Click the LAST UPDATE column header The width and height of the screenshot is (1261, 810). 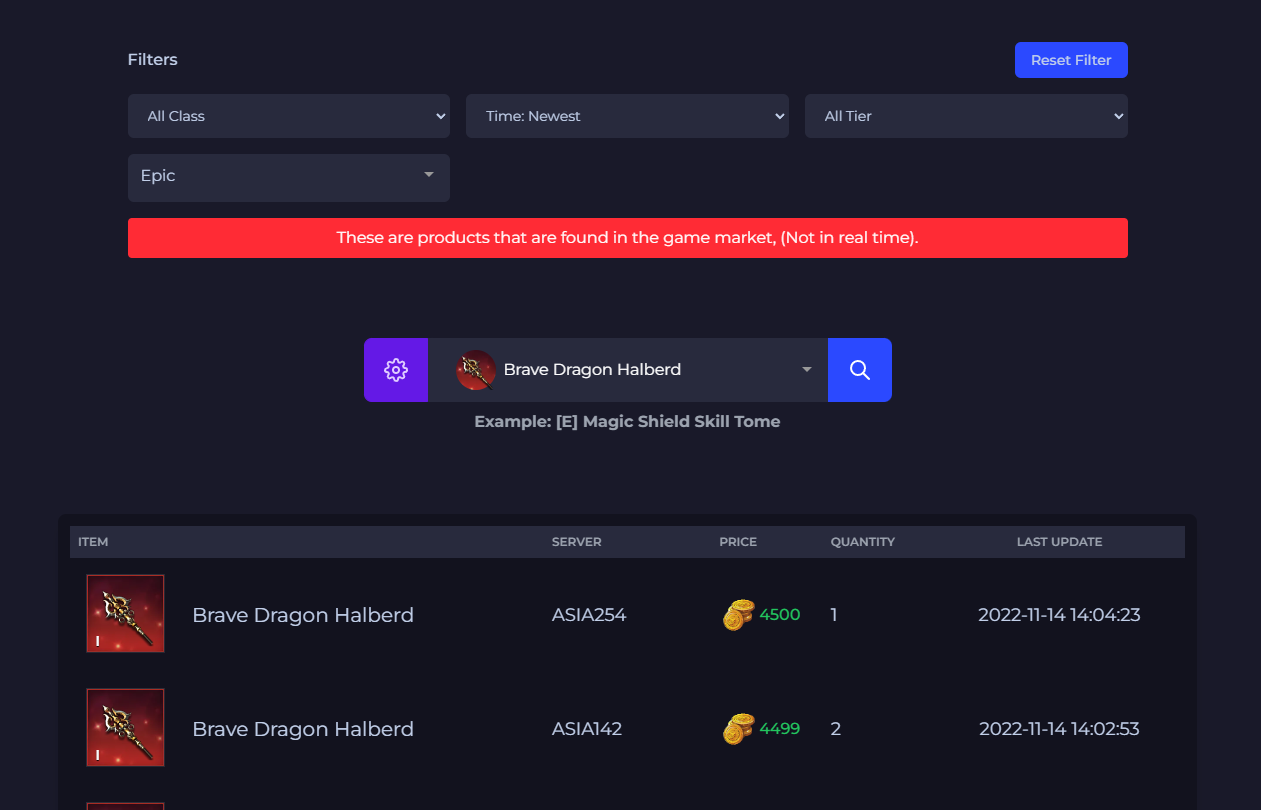1059,542
